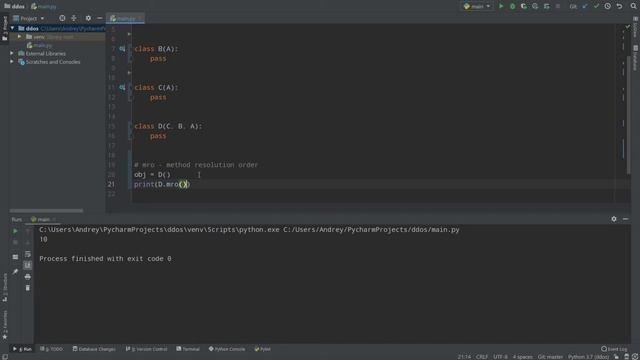Collapse the class D code block
640x360 pixels.
tap(130, 126)
